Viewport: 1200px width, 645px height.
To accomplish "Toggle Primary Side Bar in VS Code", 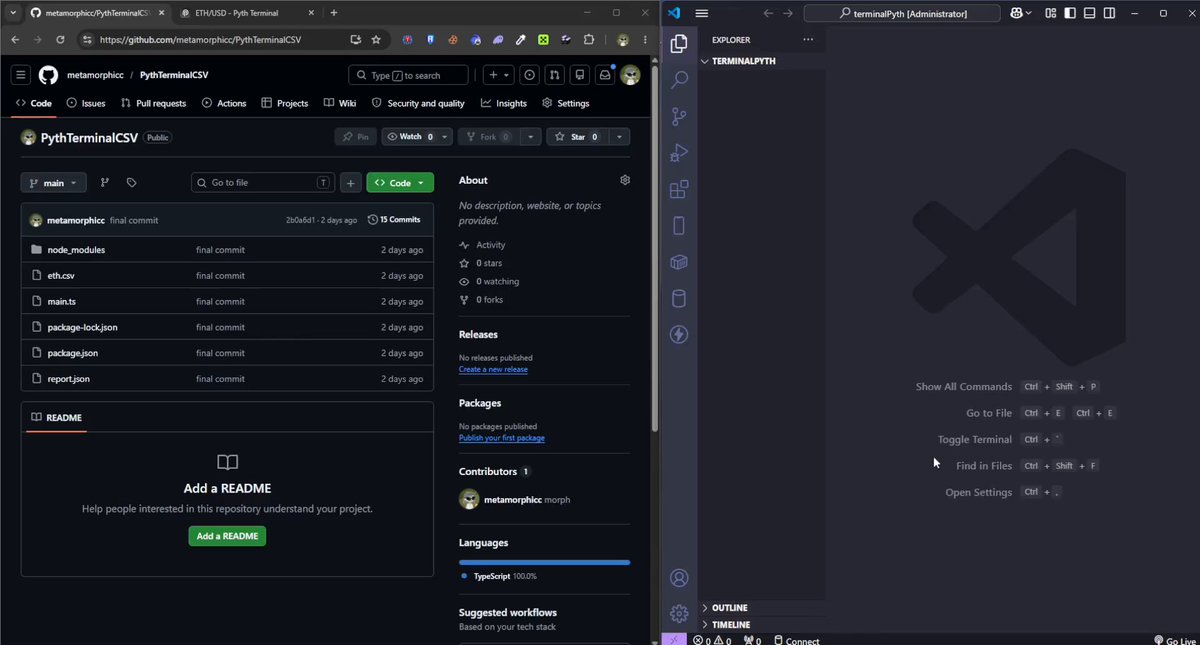I will pyautogui.click(x=1070, y=13).
